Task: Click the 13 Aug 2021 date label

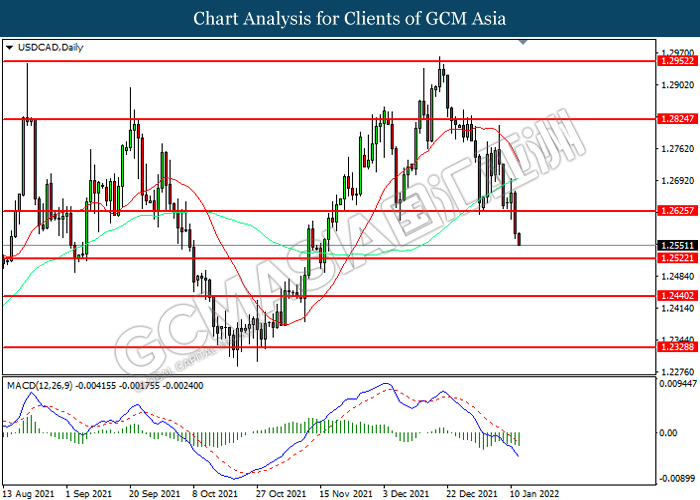Action: pyautogui.click(x=28, y=494)
